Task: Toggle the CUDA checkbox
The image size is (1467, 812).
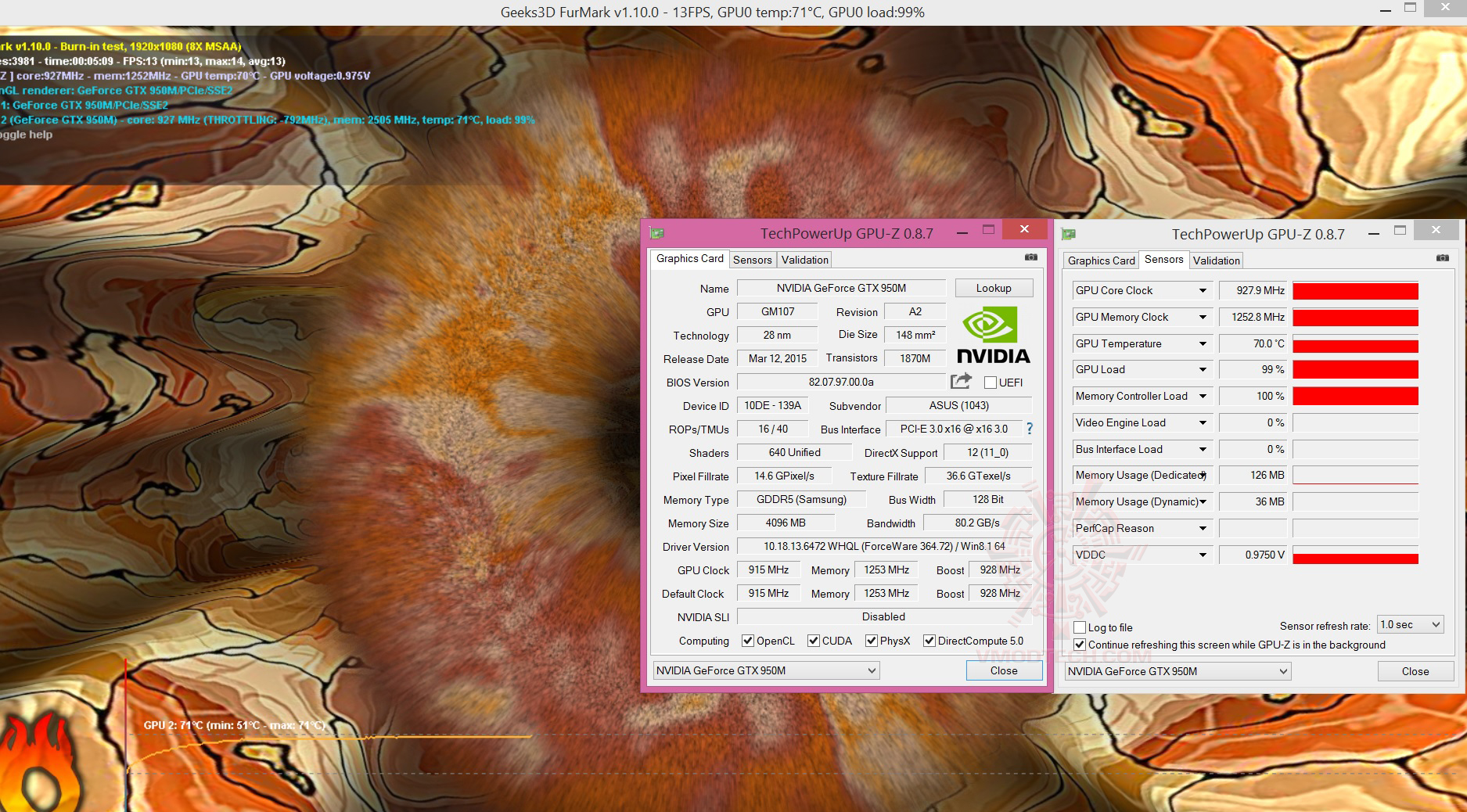Action: [x=814, y=641]
